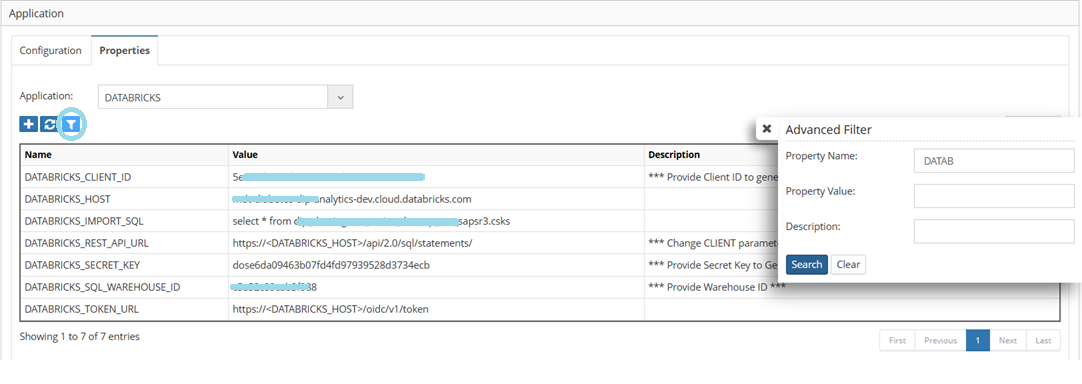The width and height of the screenshot is (1082, 384).
Task: Open the Application dropdown showing DATABRICKS
Action: (x=226, y=97)
